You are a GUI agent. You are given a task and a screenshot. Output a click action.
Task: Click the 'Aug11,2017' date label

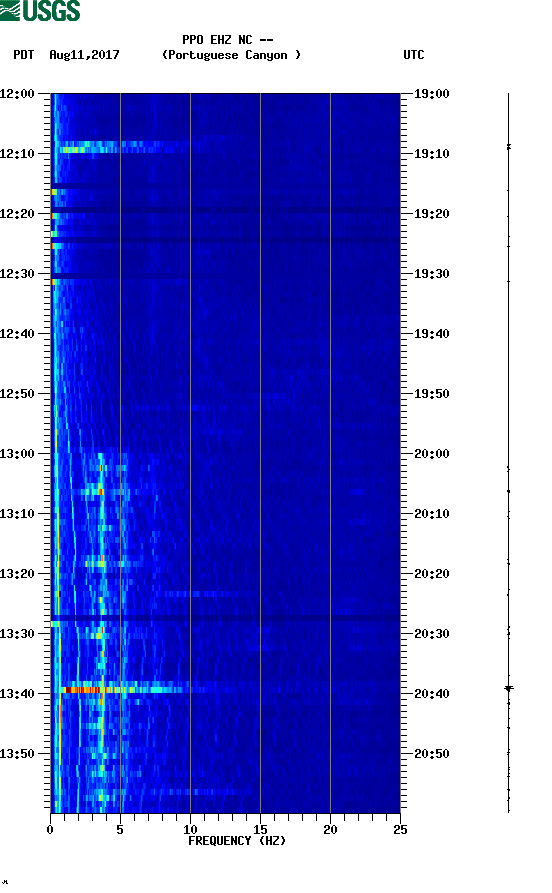pyautogui.click(x=84, y=55)
